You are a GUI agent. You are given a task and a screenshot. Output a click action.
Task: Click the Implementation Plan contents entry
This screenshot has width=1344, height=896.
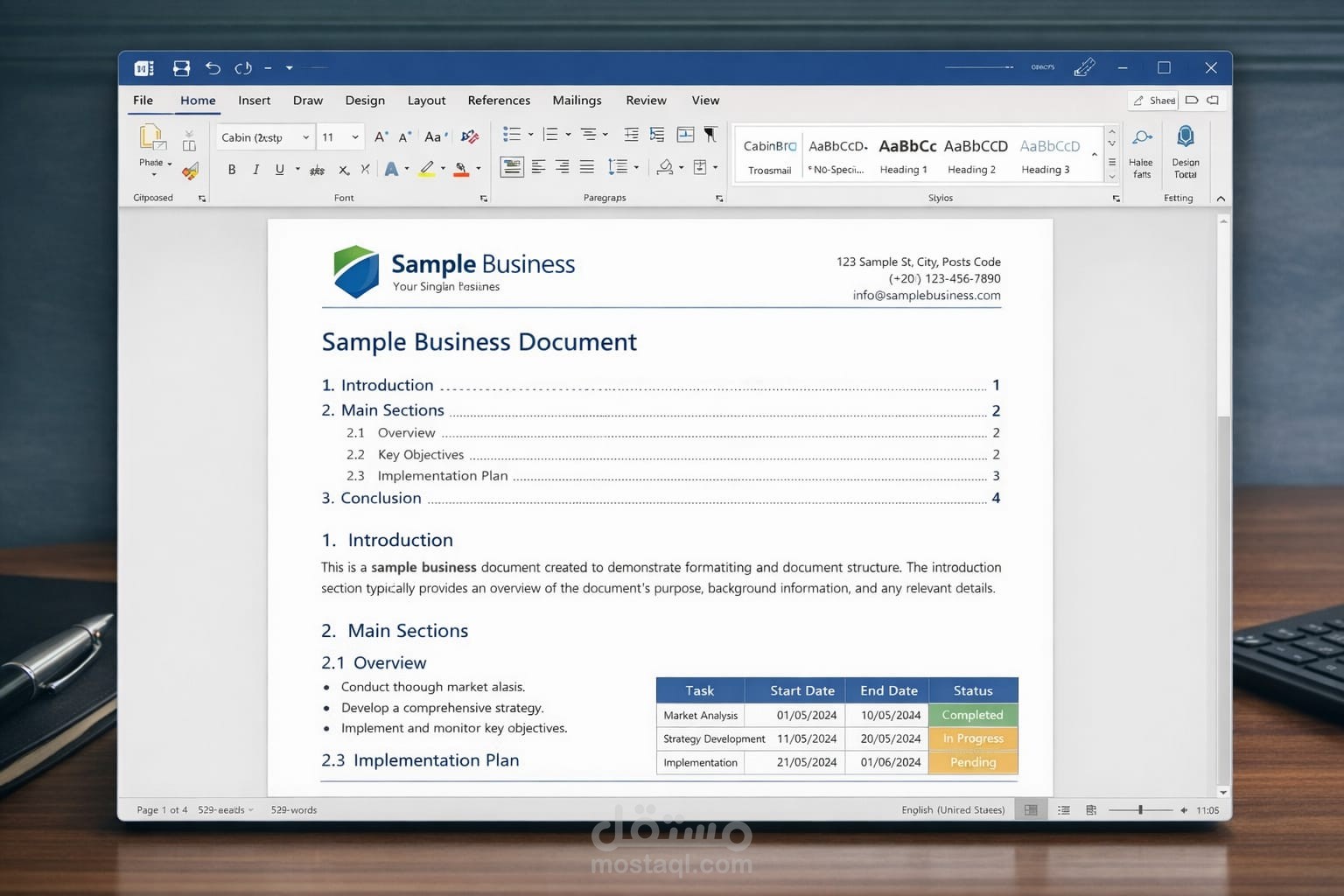672,476
